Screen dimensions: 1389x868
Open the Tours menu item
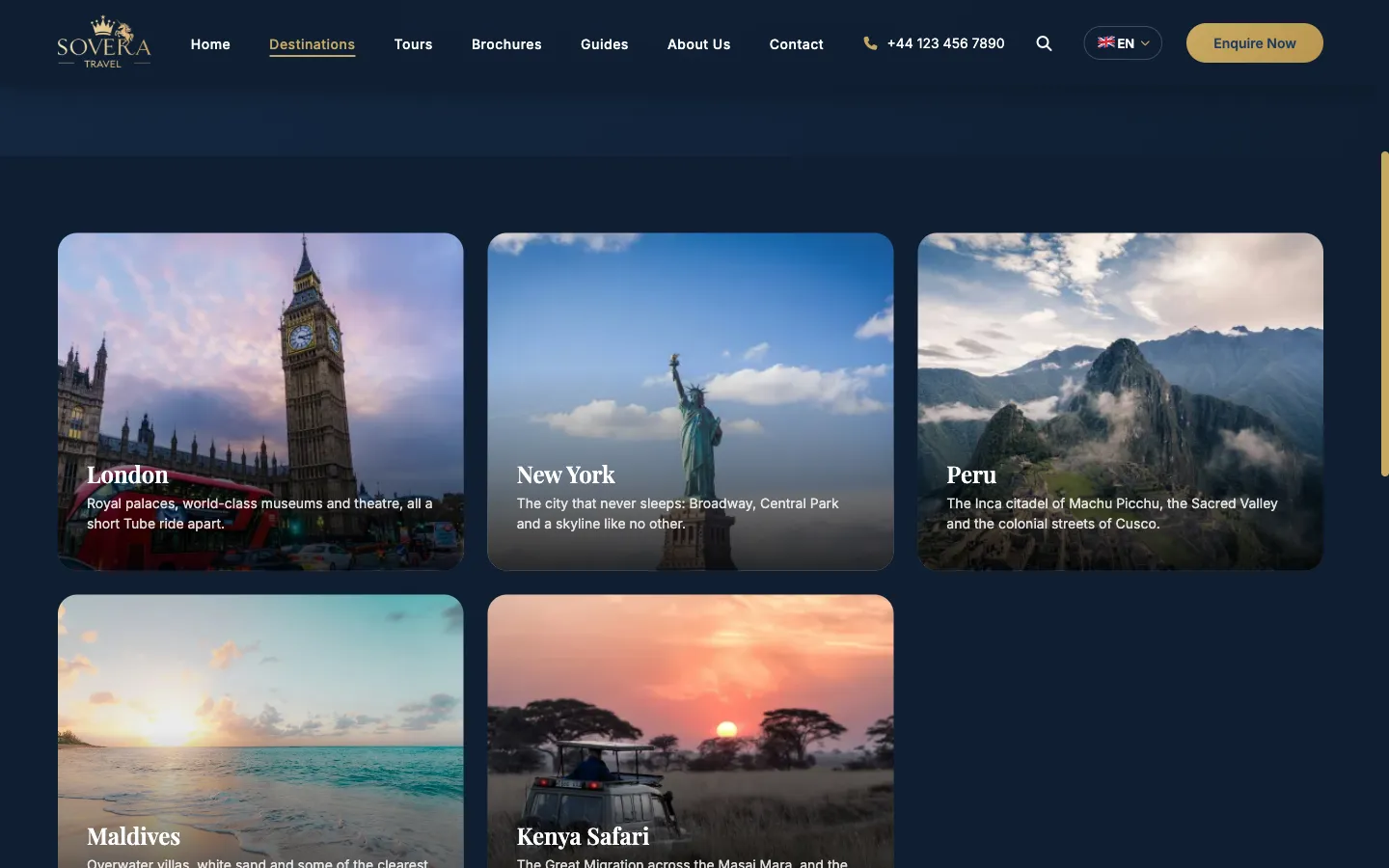(x=413, y=44)
